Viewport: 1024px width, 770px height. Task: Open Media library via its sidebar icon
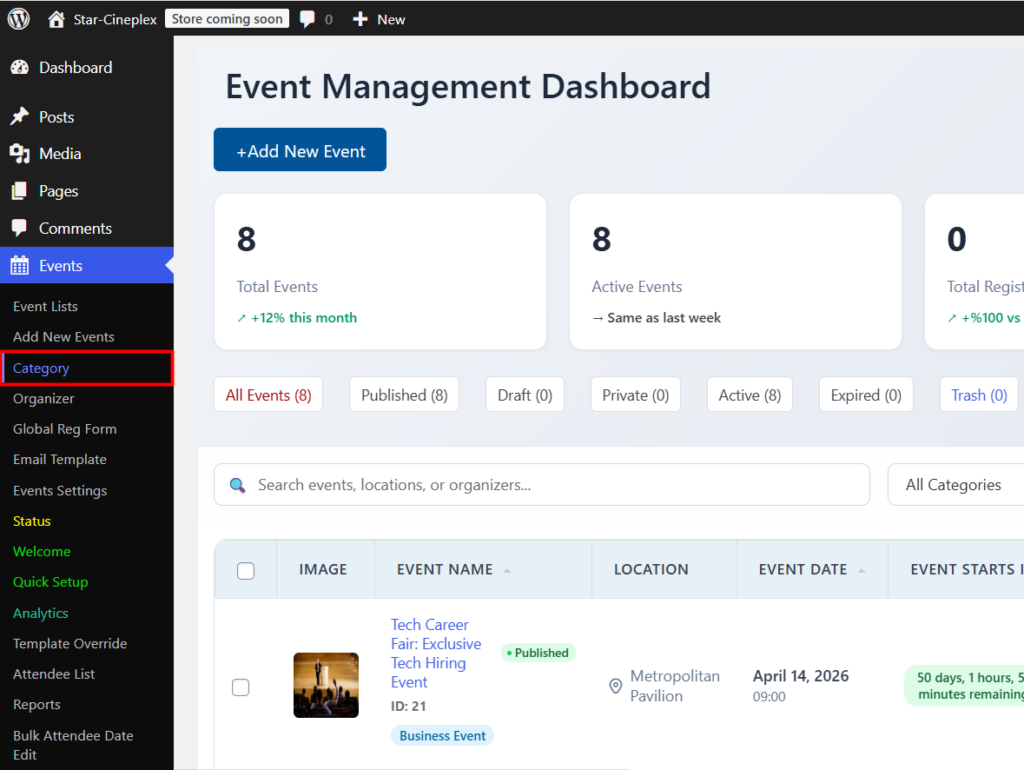click(19, 154)
